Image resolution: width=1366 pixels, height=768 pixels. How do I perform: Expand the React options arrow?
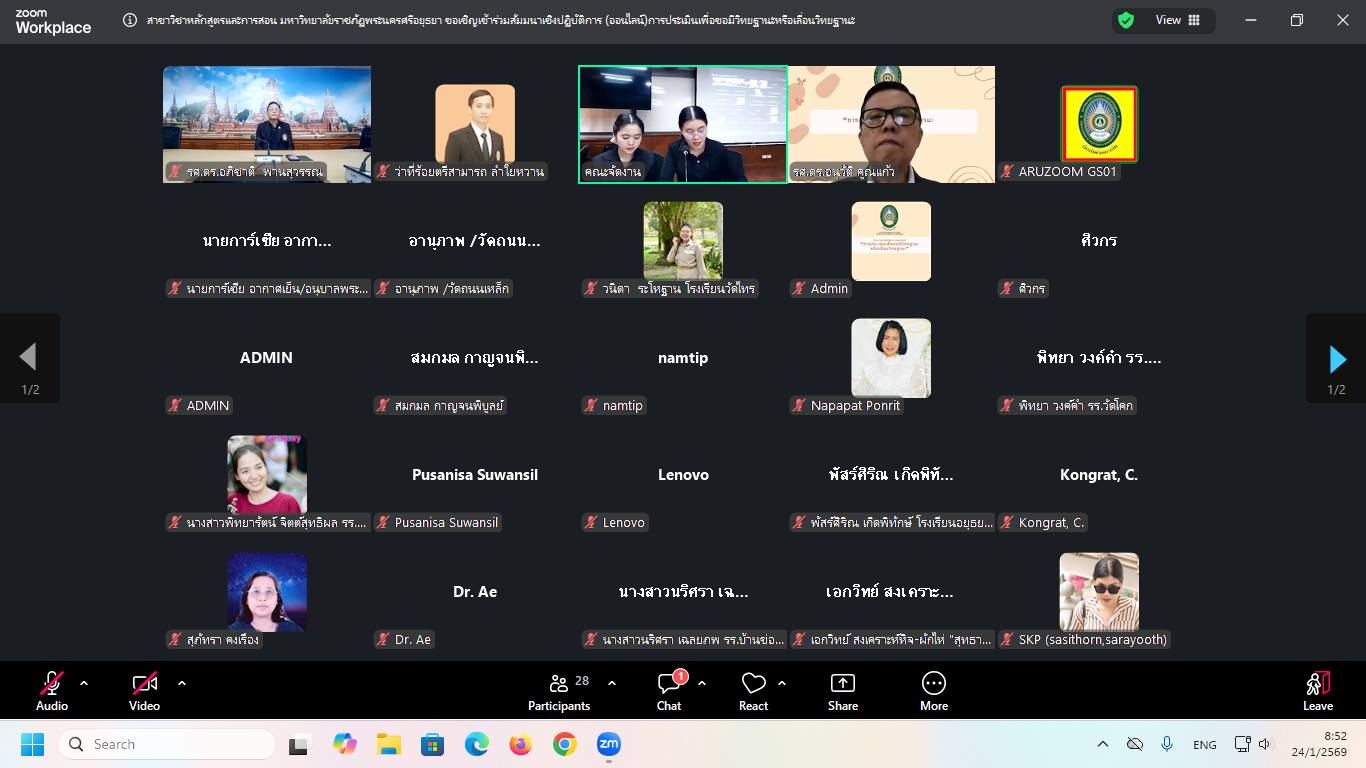(x=782, y=684)
